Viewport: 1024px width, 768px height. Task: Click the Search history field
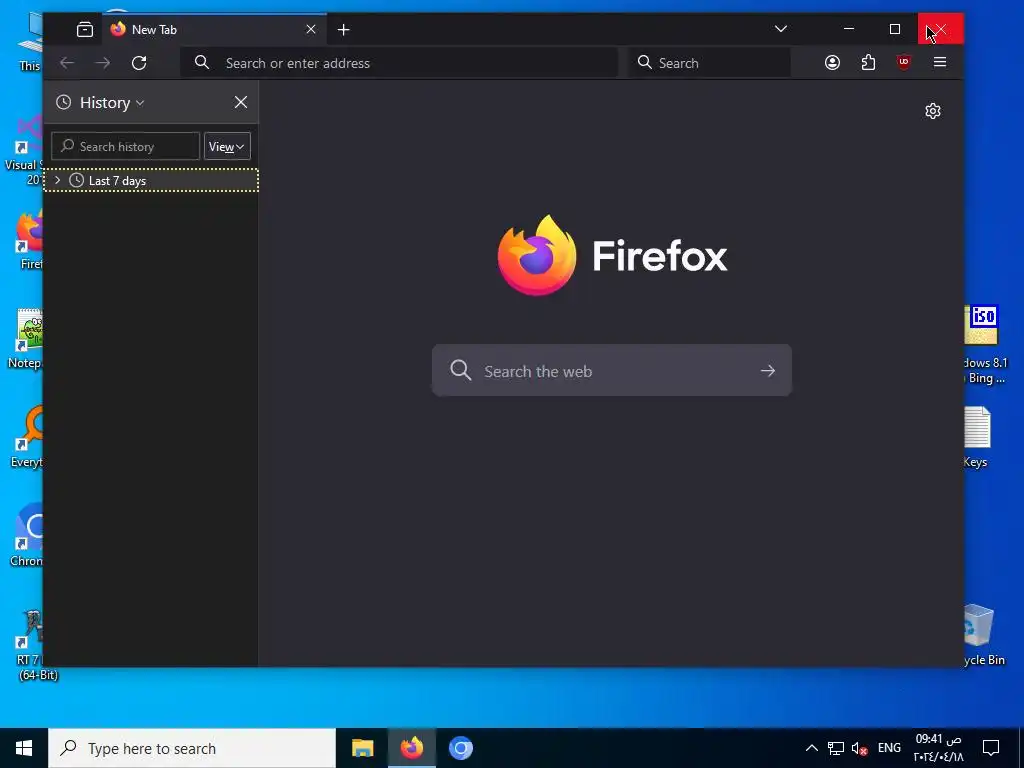click(x=125, y=146)
